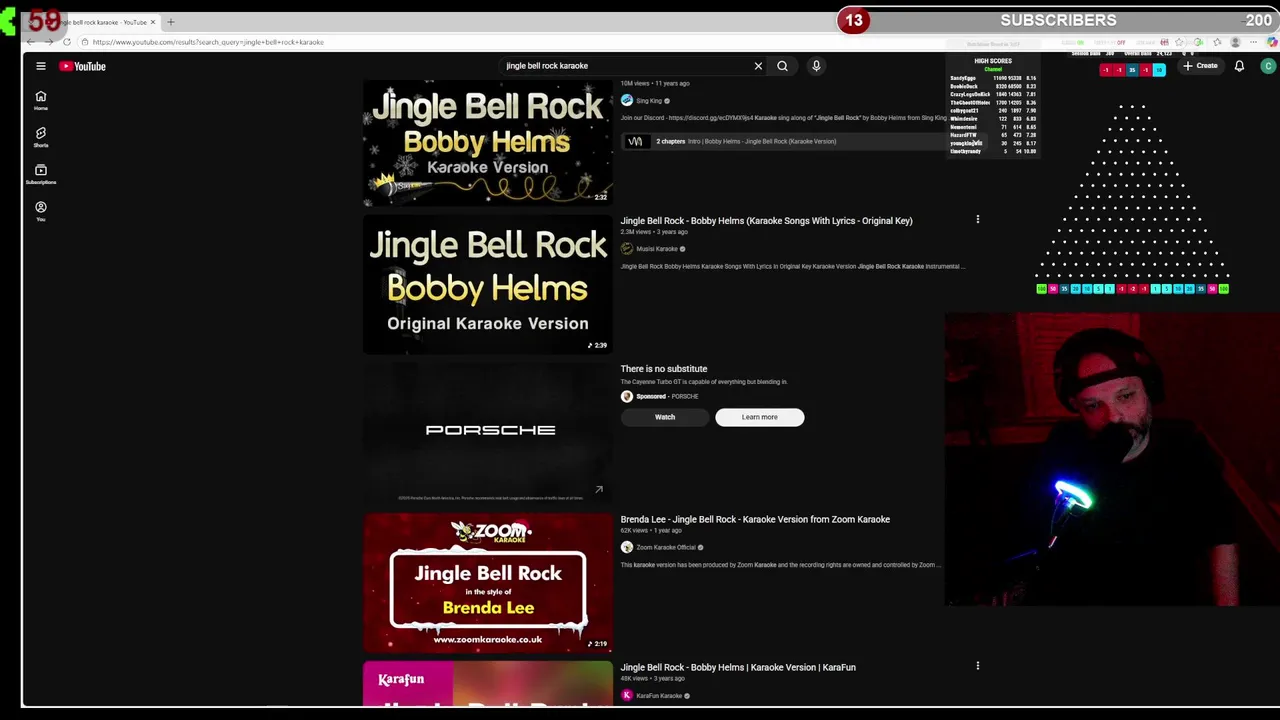The width and height of the screenshot is (1280, 720).
Task: Click the Create button
Action: (1199, 66)
